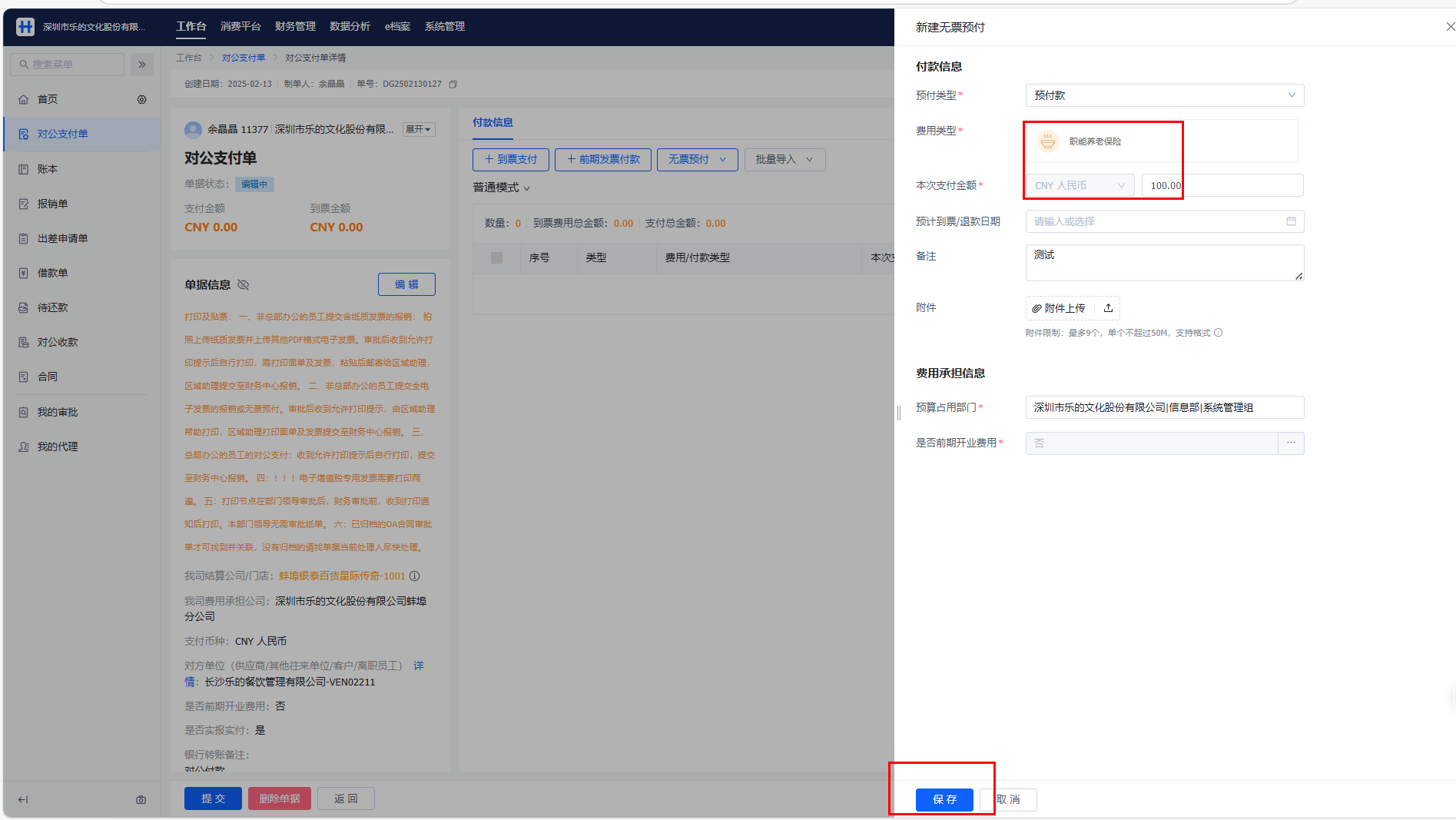Viewport: 1456px width, 820px height.
Task: Click the 借款单 sidebar icon
Action: 24,273
